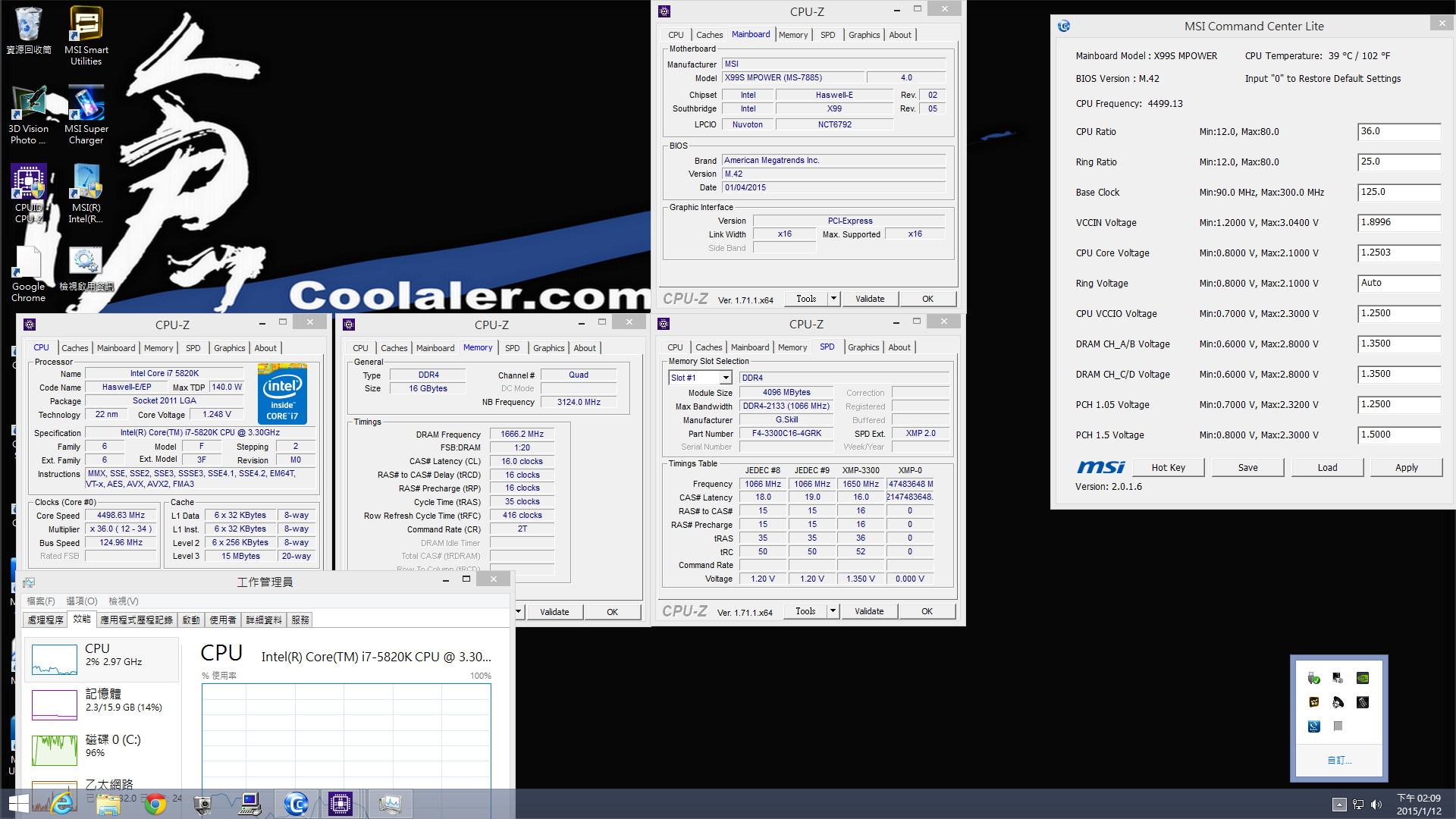
Task: Open File Explorer from the taskbar
Action: (x=108, y=804)
